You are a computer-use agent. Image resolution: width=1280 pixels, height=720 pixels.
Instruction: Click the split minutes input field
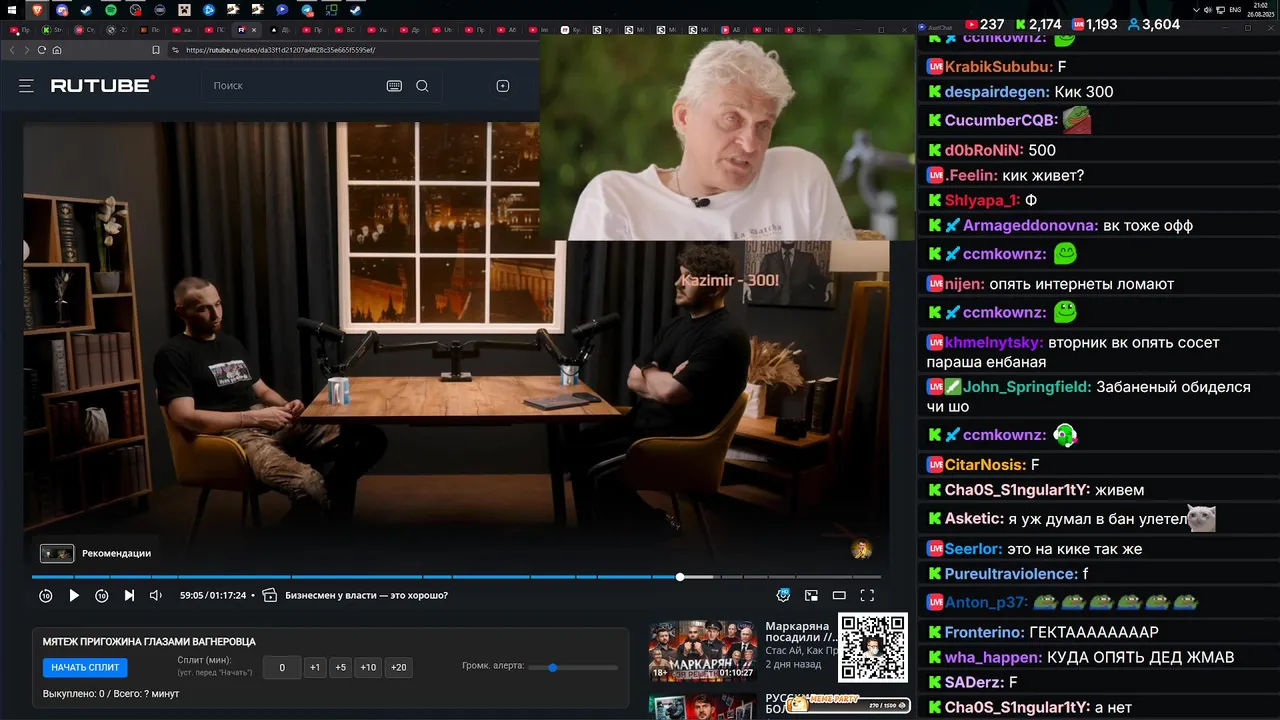click(x=282, y=667)
